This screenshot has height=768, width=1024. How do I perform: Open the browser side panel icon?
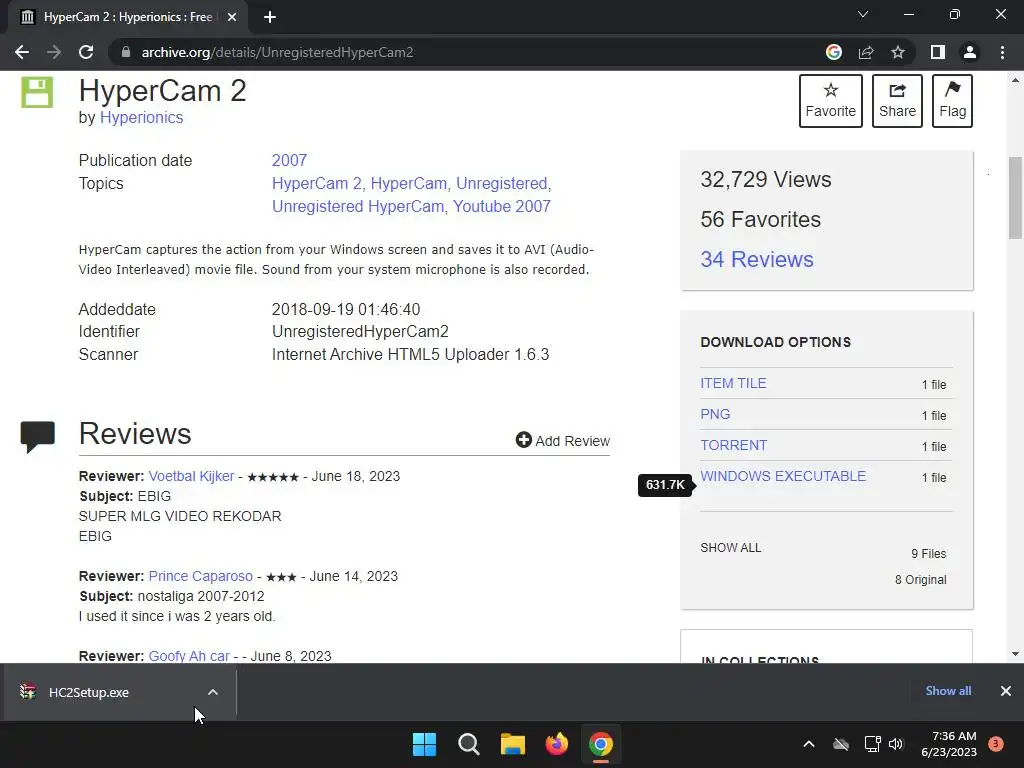[938, 52]
